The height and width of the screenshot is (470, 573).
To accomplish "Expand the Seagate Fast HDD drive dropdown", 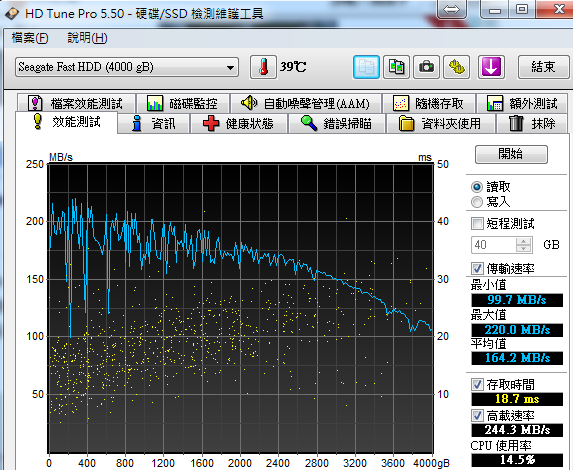I will [x=127, y=67].
